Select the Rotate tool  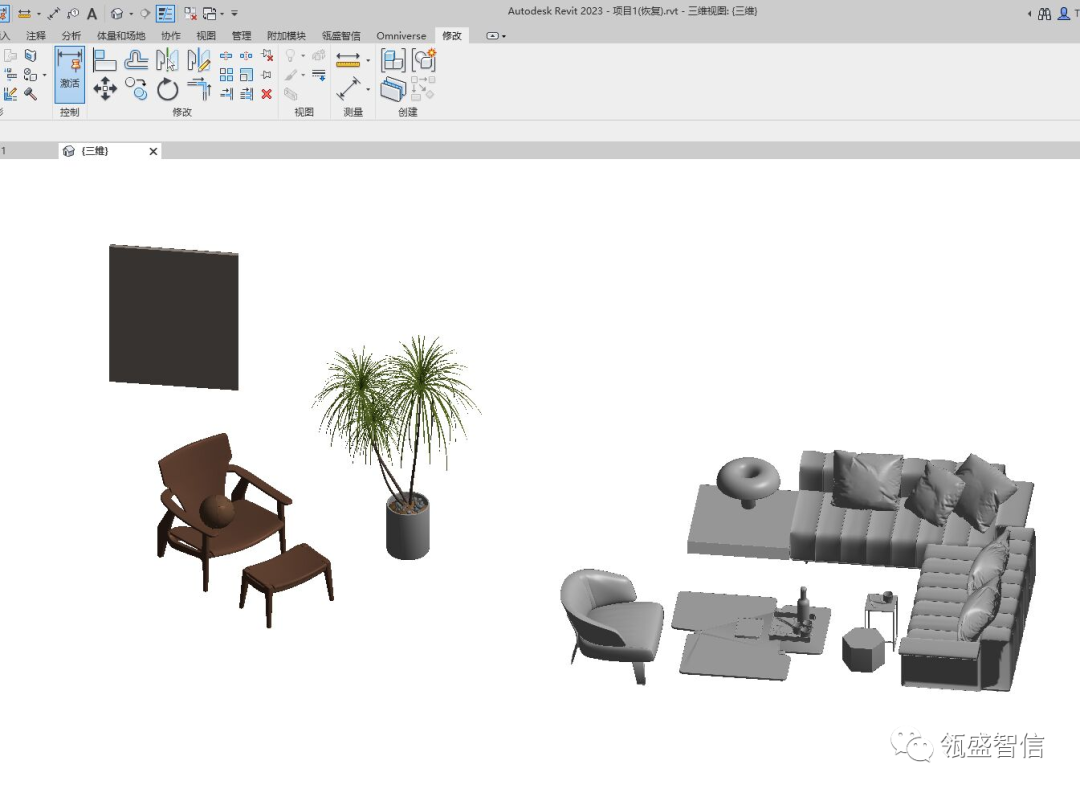[167, 89]
